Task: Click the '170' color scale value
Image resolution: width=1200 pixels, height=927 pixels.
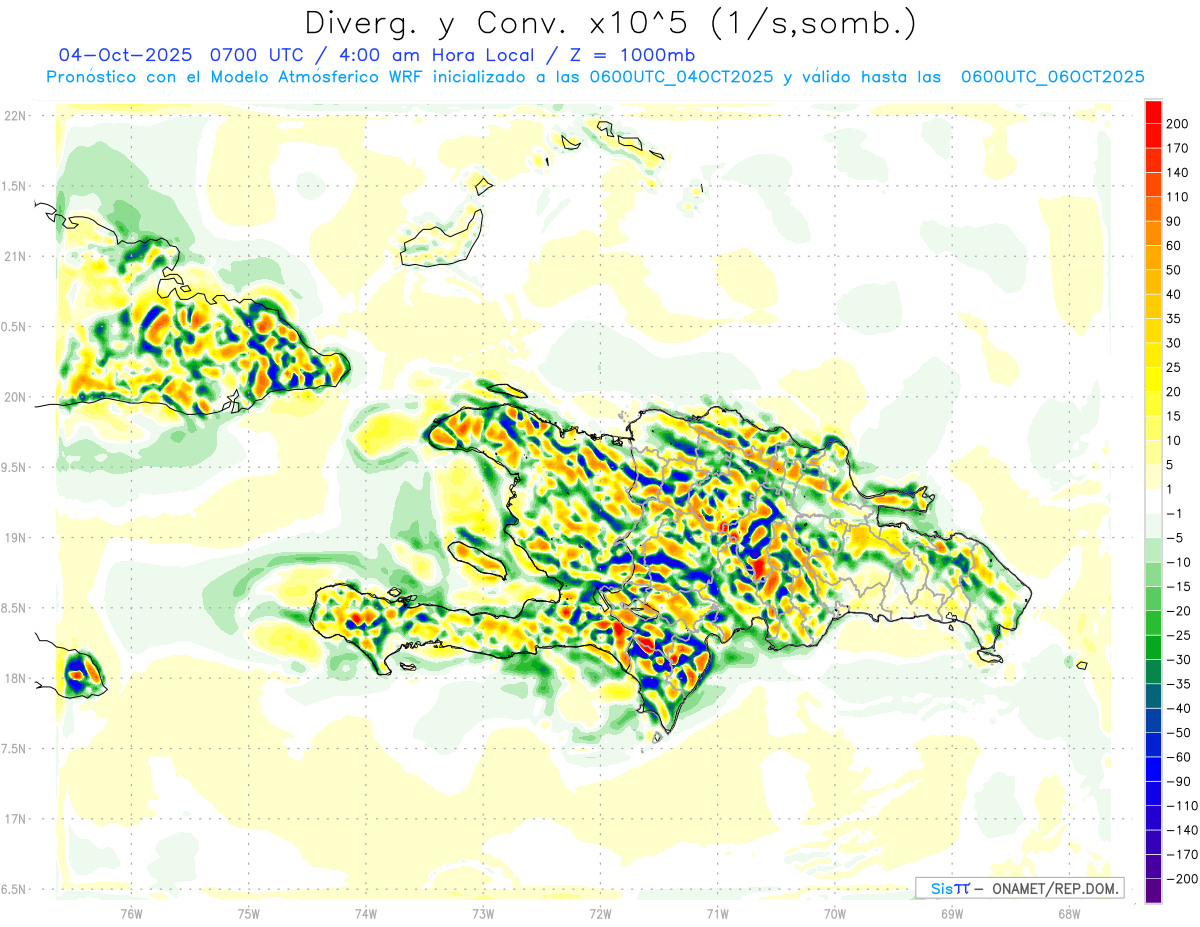Action: 1177,148
